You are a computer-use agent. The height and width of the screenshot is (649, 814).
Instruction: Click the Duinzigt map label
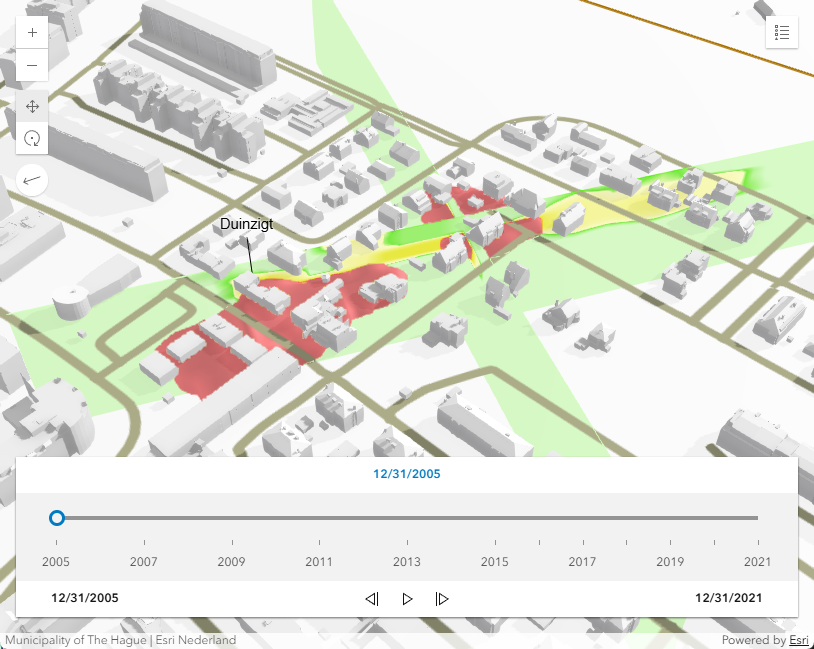pos(246,225)
